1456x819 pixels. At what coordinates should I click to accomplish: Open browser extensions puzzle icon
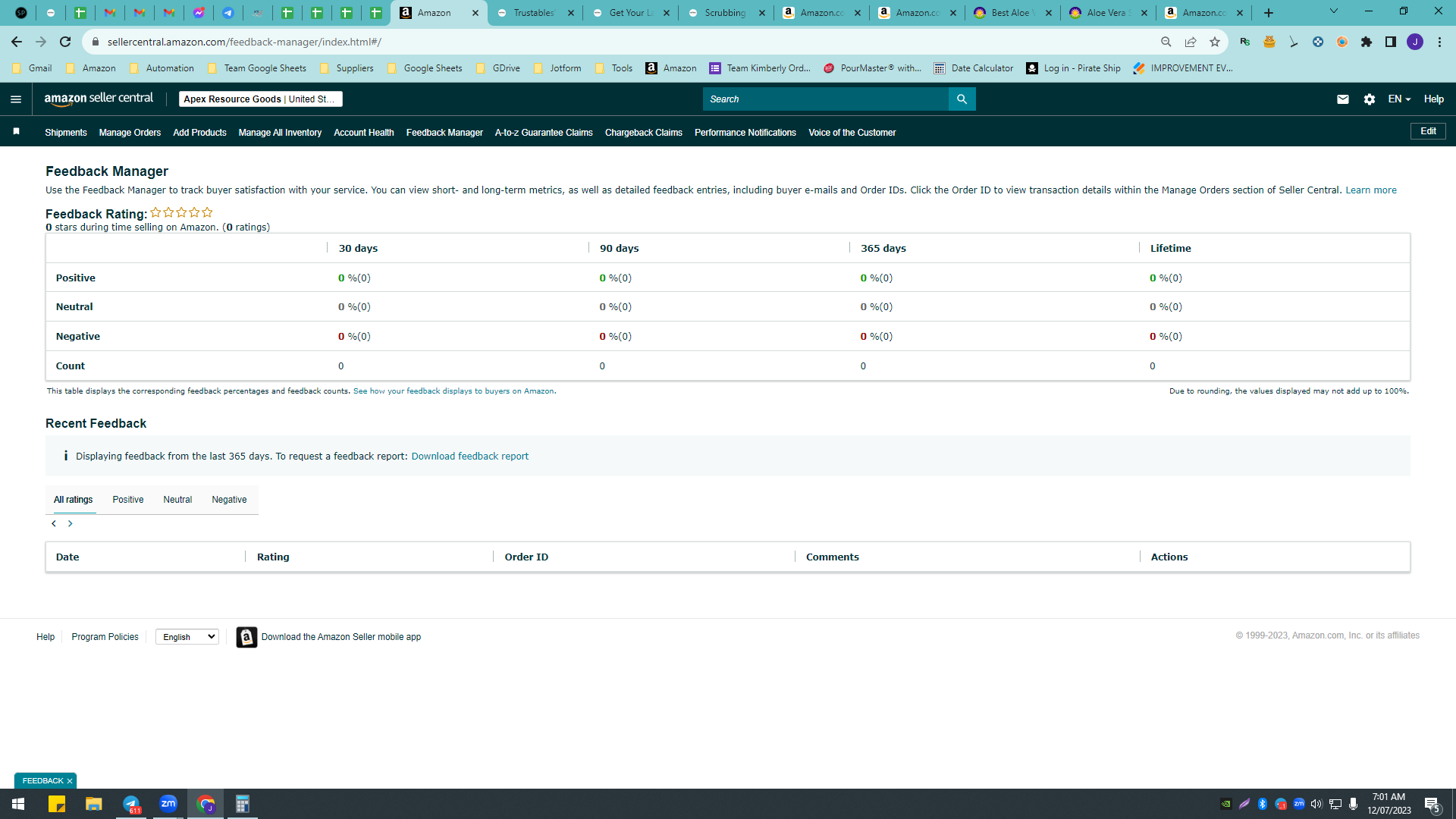coord(1367,42)
